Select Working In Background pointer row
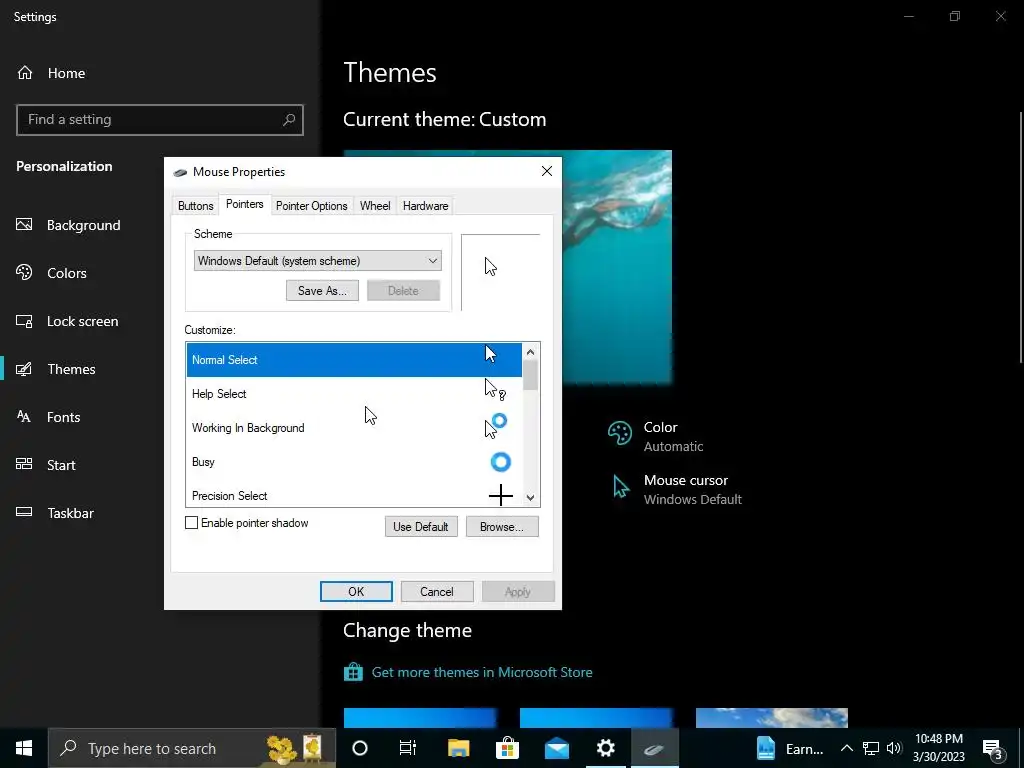 [x=354, y=428]
